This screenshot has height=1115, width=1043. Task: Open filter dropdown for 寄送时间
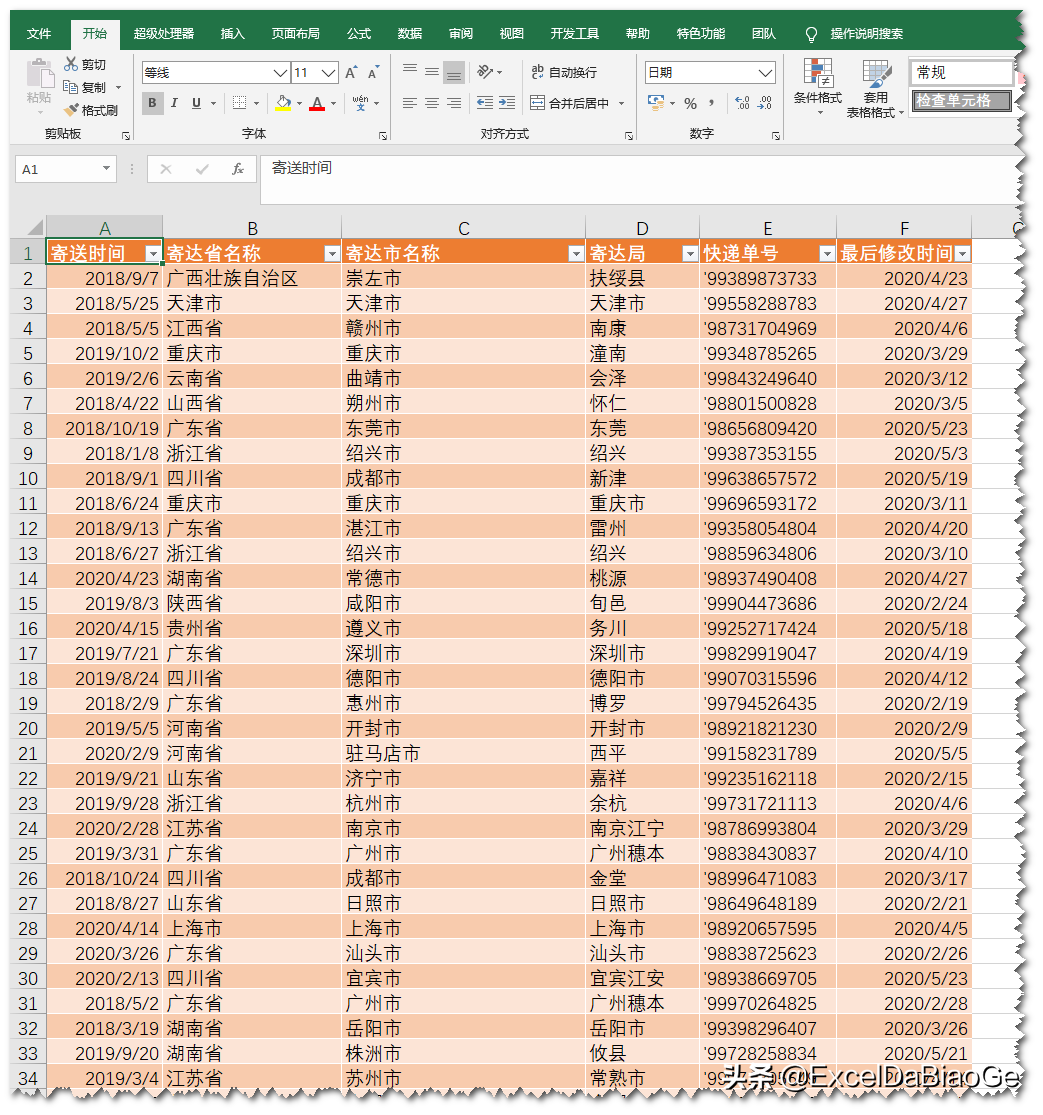coord(154,254)
